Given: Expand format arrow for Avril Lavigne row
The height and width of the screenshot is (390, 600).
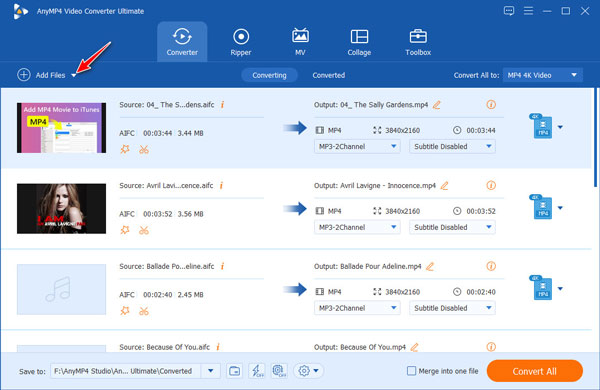Looking at the screenshot, I should pyautogui.click(x=560, y=208).
